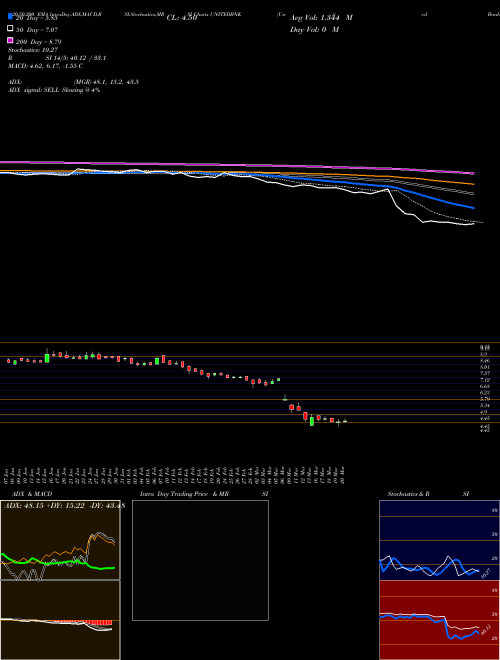This screenshot has height=660, width=500.
Task: Click the blue Stochastics chart panel
Action: (439, 540)
